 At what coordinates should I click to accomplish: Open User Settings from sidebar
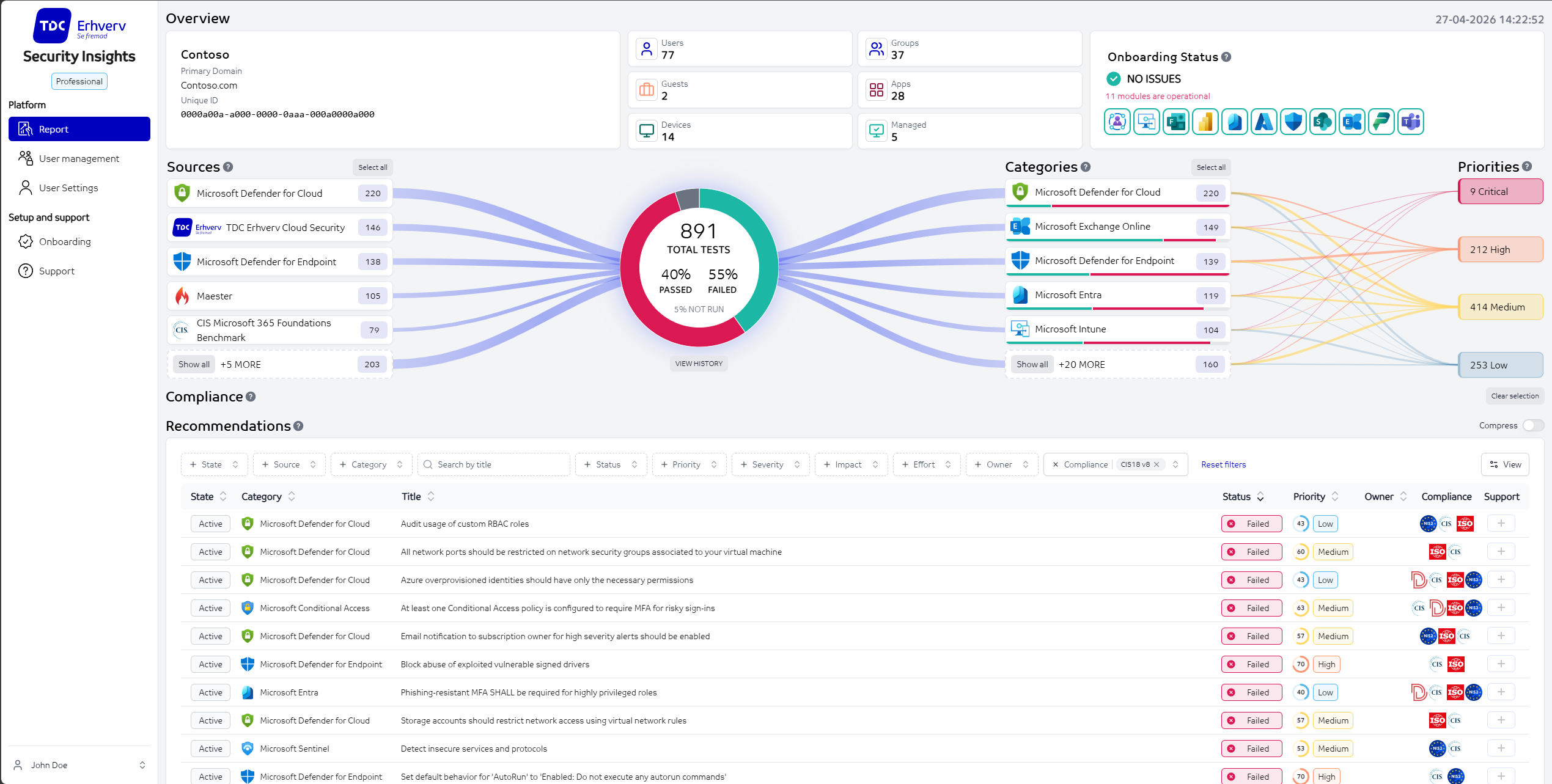coord(79,188)
